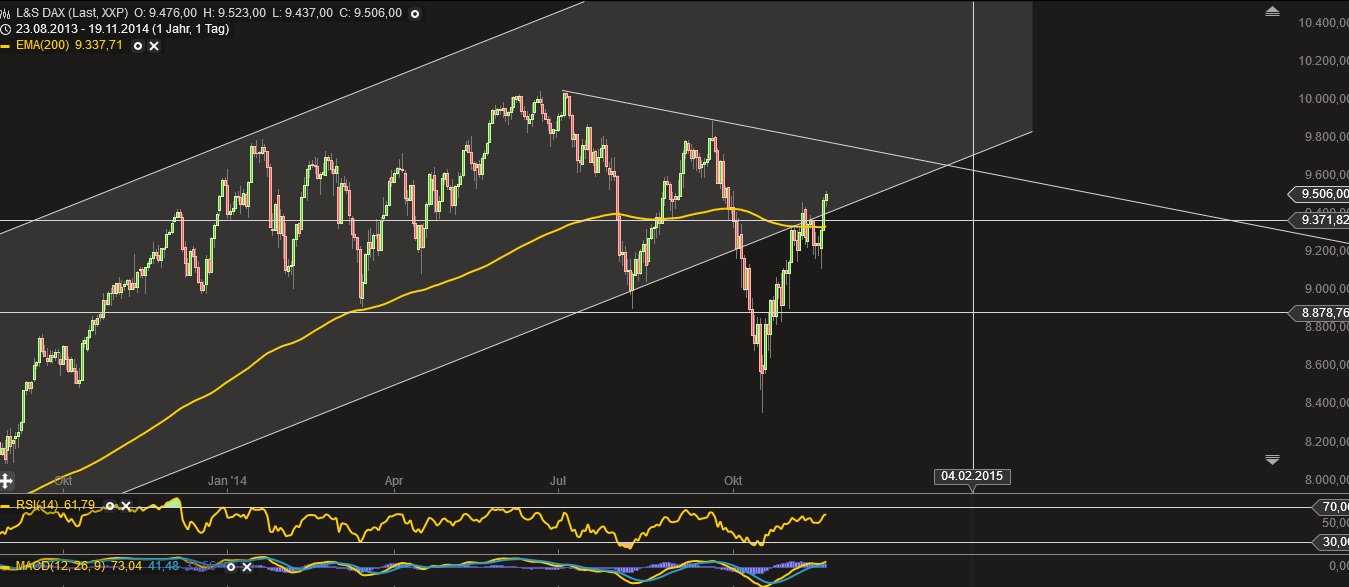Click the RSI 70,00 level line label
The width and height of the screenshot is (1349, 587).
pos(1332,507)
